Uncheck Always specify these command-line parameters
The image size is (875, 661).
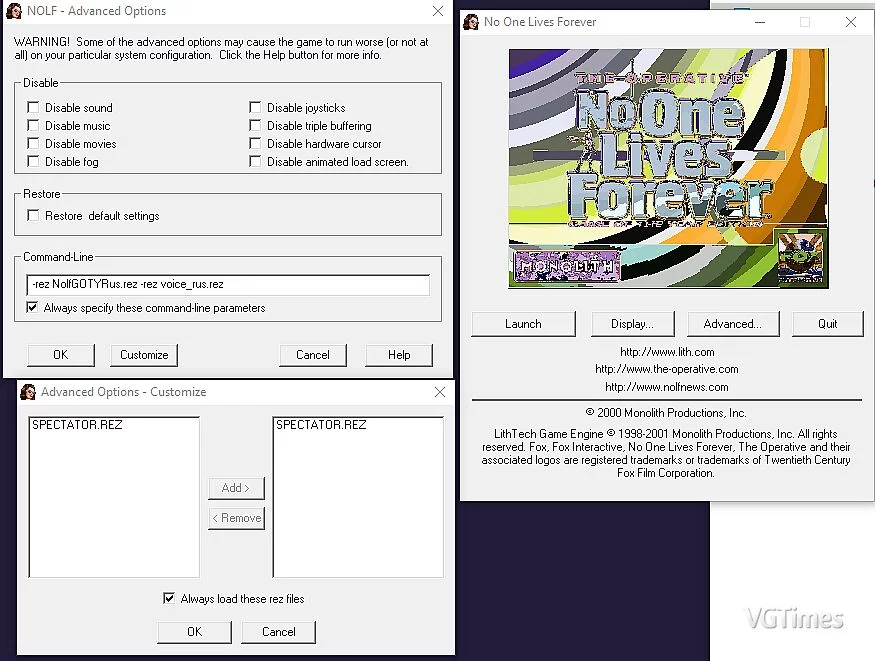(32, 307)
